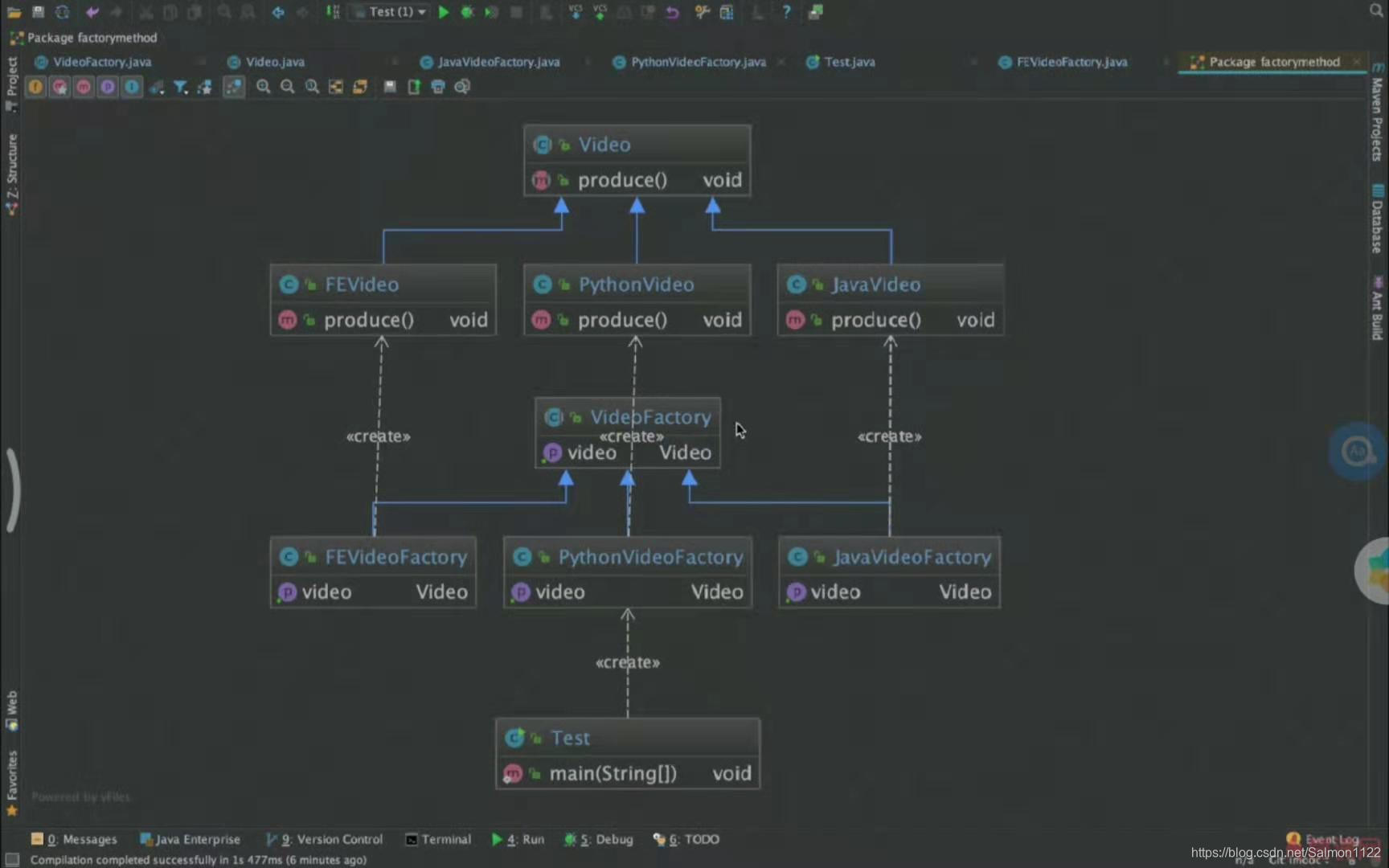Run Test with the green play icon
Viewport: 1389px width, 868px height.
pos(443,12)
